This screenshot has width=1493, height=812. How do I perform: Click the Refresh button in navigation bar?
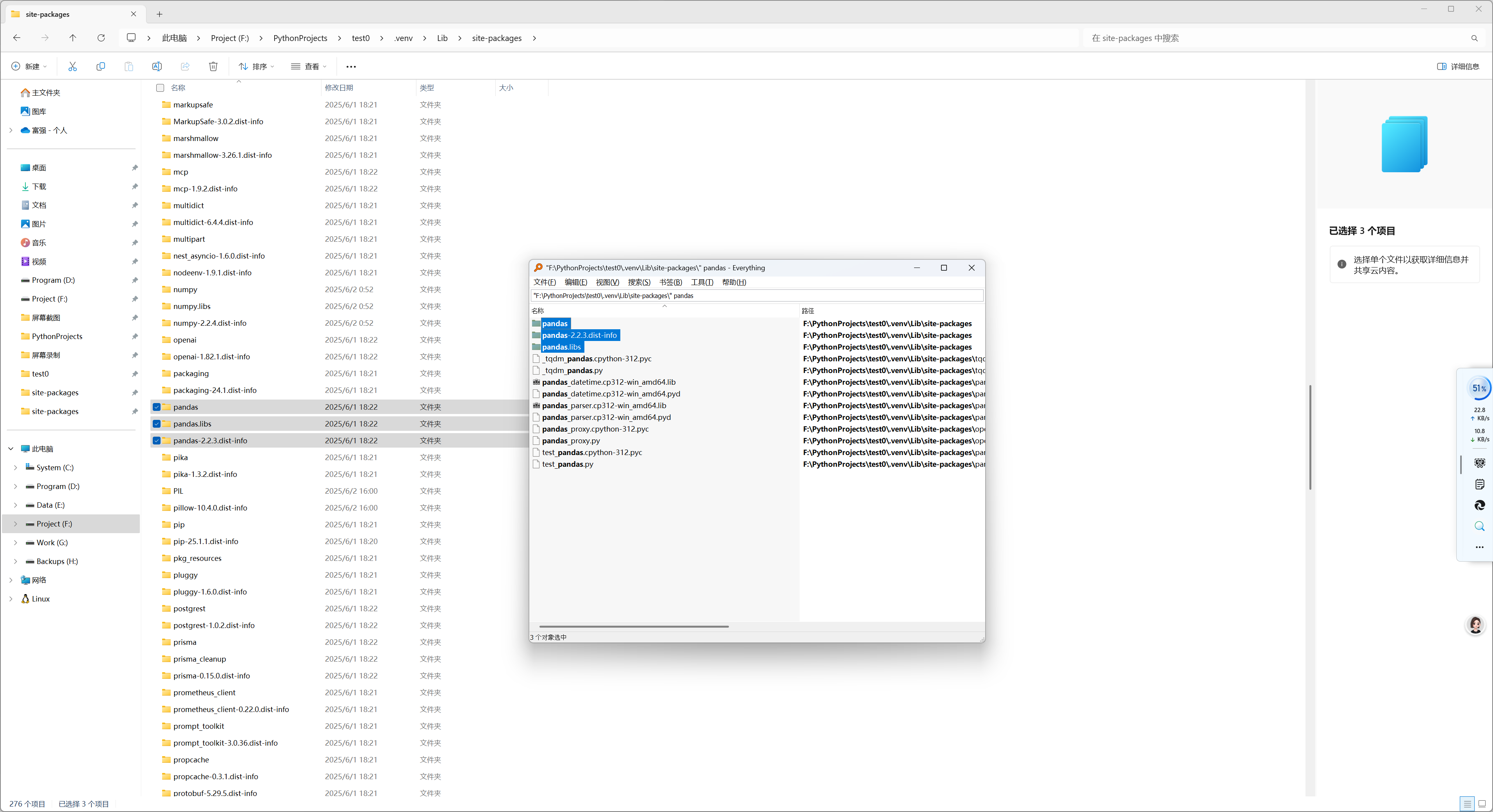coord(101,38)
